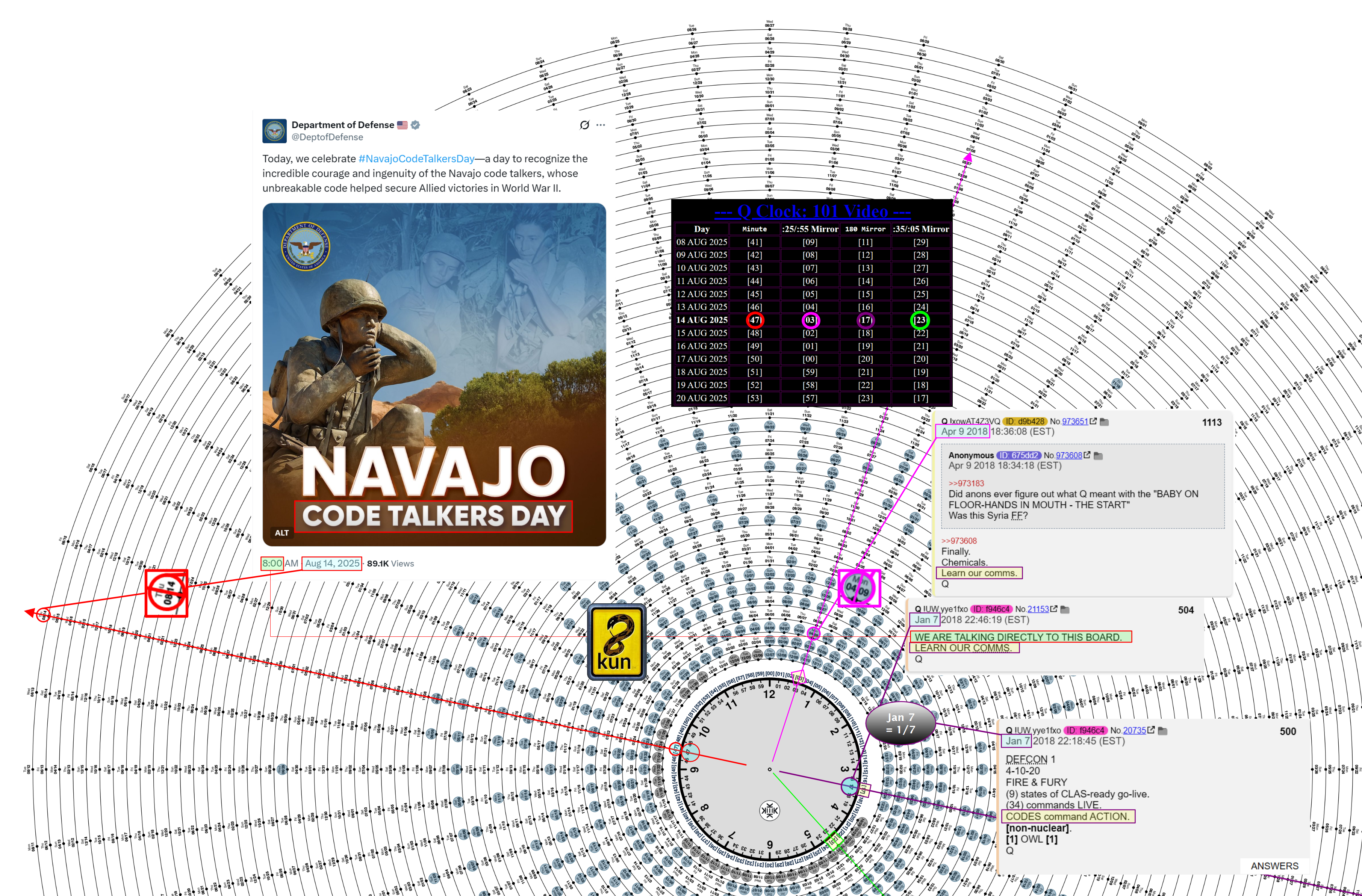
Task: Click the folder icon beside post No.973651
Action: [1105, 422]
